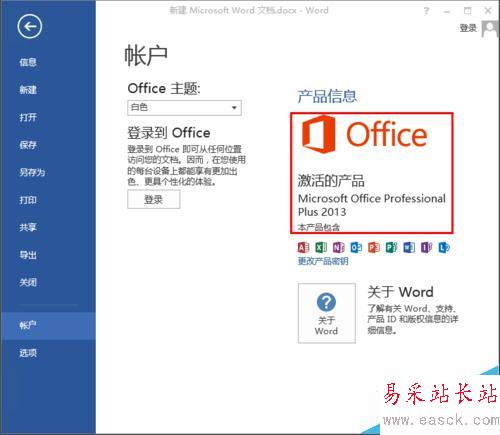Image resolution: width=500 pixels, height=435 pixels.
Task: Click the 关于 Word button
Action: pyautogui.click(x=327, y=313)
